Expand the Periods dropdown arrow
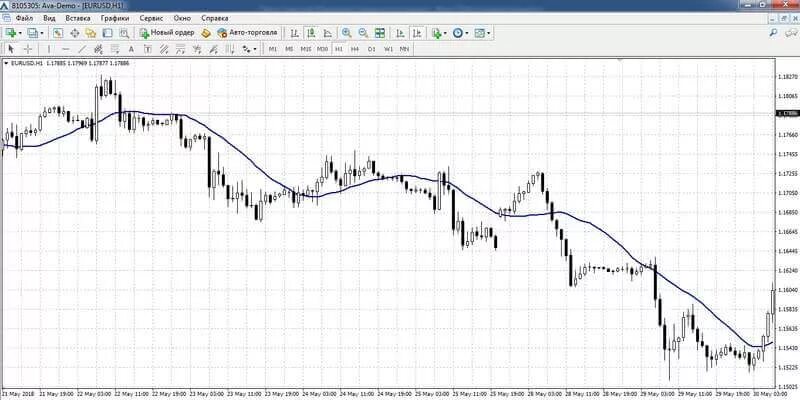This screenshot has width=800, height=400. pyautogui.click(x=467, y=33)
